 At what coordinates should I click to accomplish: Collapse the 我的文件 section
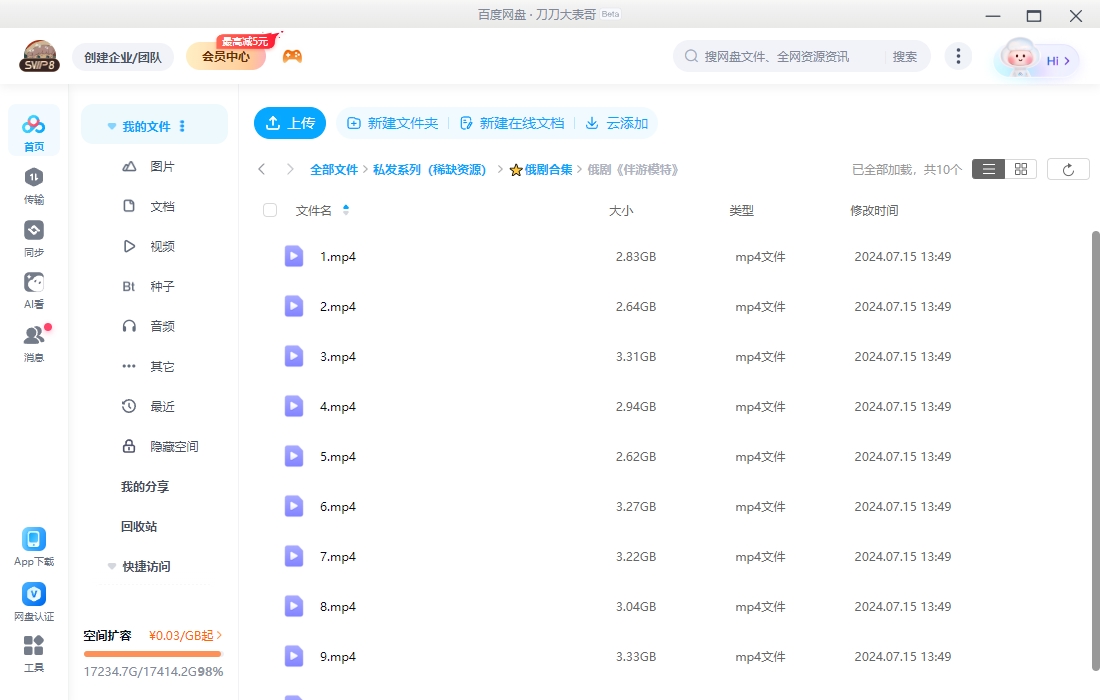click(111, 124)
